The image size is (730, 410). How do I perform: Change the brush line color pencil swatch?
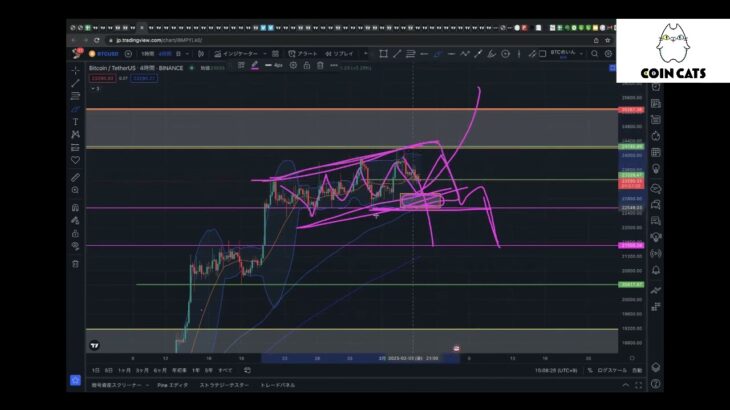pyautogui.click(x=255, y=66)
